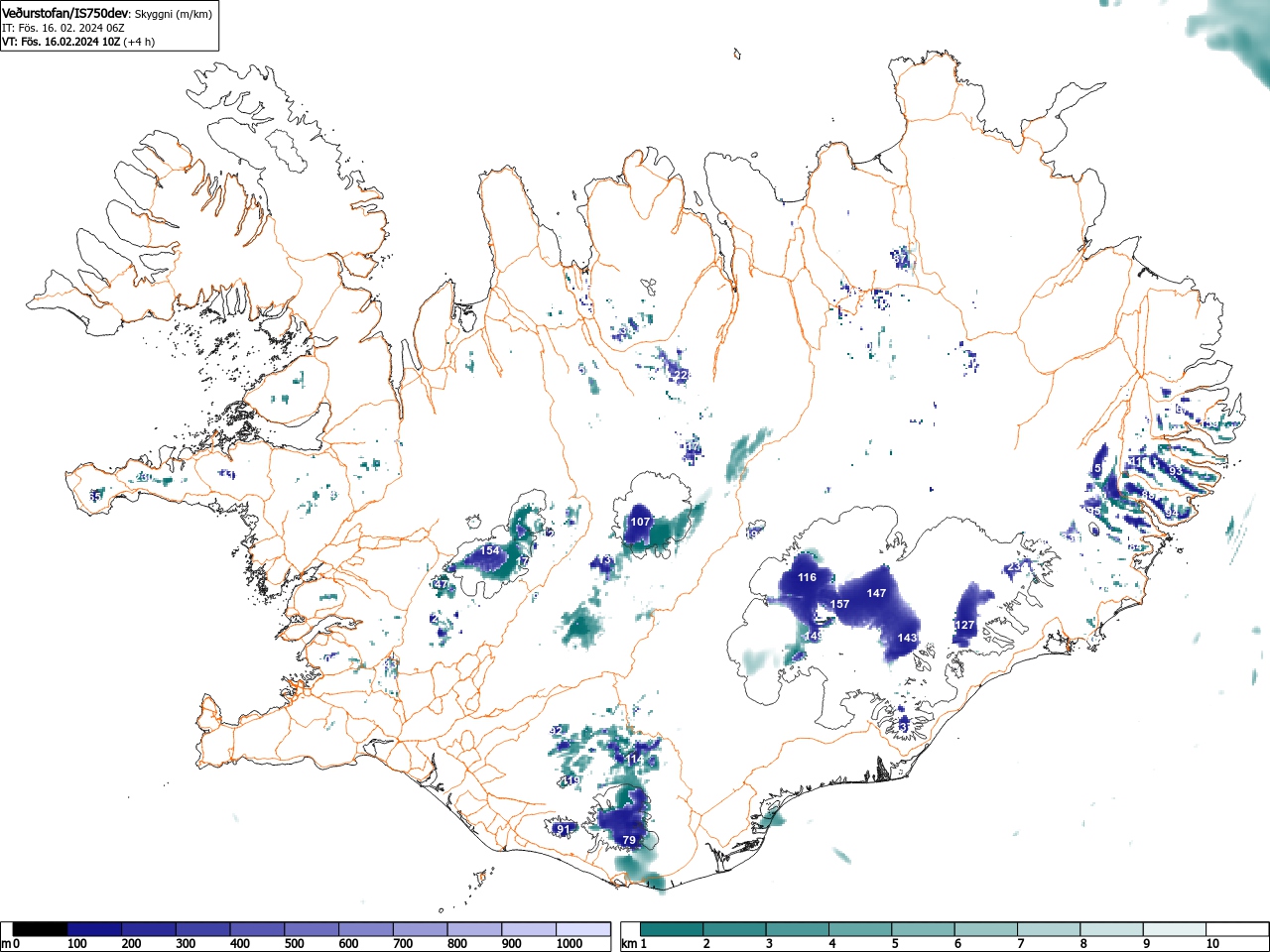This screenshot has height=952, width=1270.
Task: Click the 'm 0' label at the legend start
Action: [x=11, y=944]
